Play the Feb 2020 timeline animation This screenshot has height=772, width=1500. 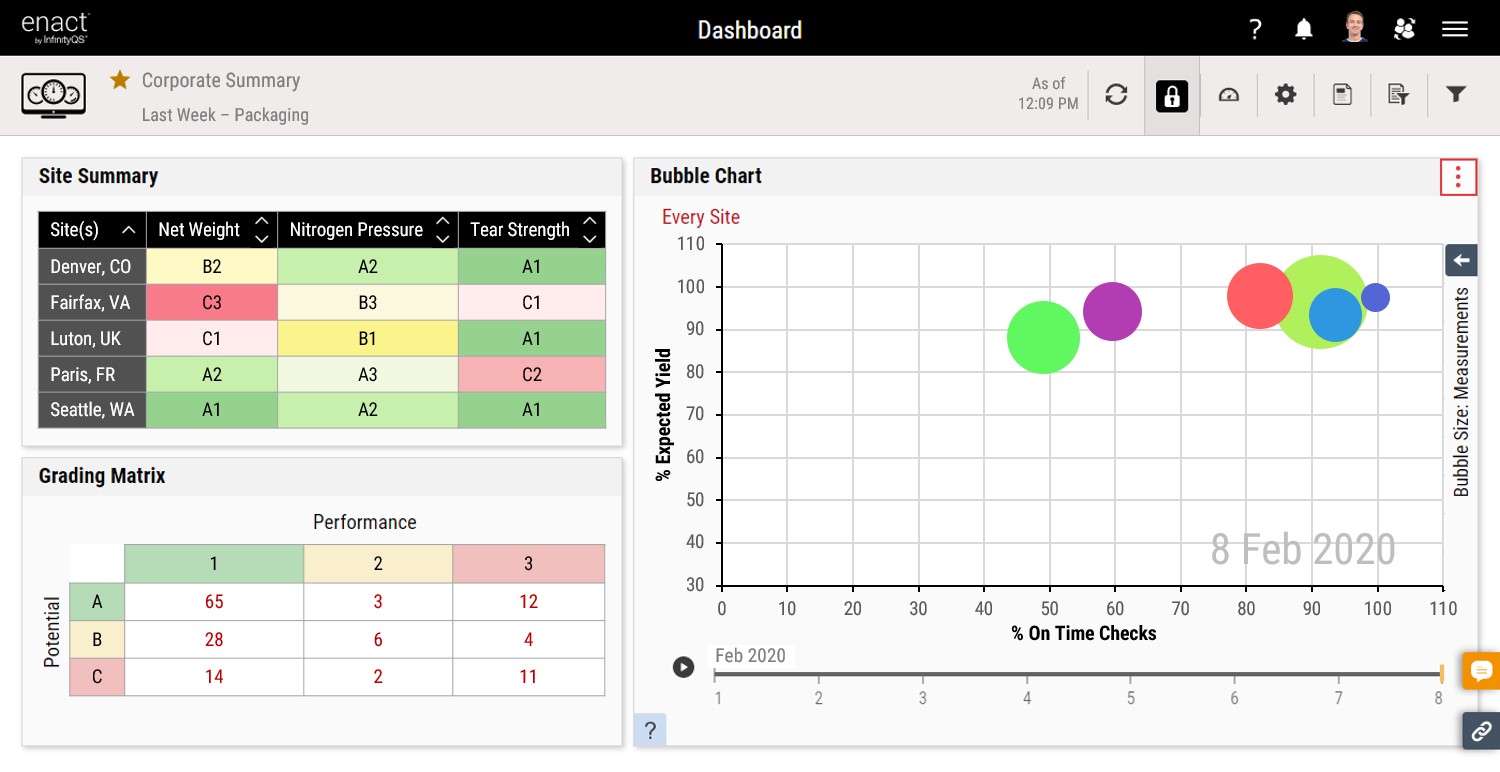point(683,667)
